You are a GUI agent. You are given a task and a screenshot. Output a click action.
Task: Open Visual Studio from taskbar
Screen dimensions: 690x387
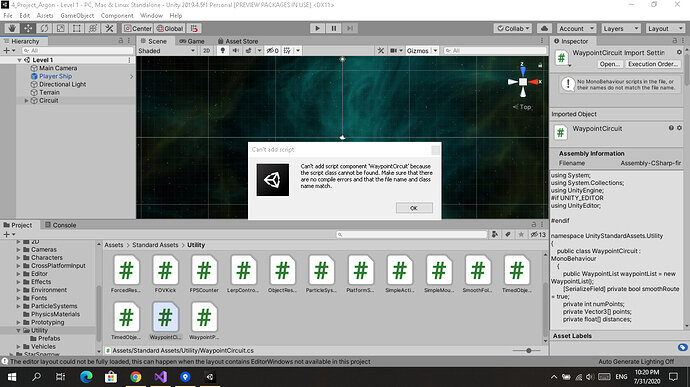click(161, 377)
